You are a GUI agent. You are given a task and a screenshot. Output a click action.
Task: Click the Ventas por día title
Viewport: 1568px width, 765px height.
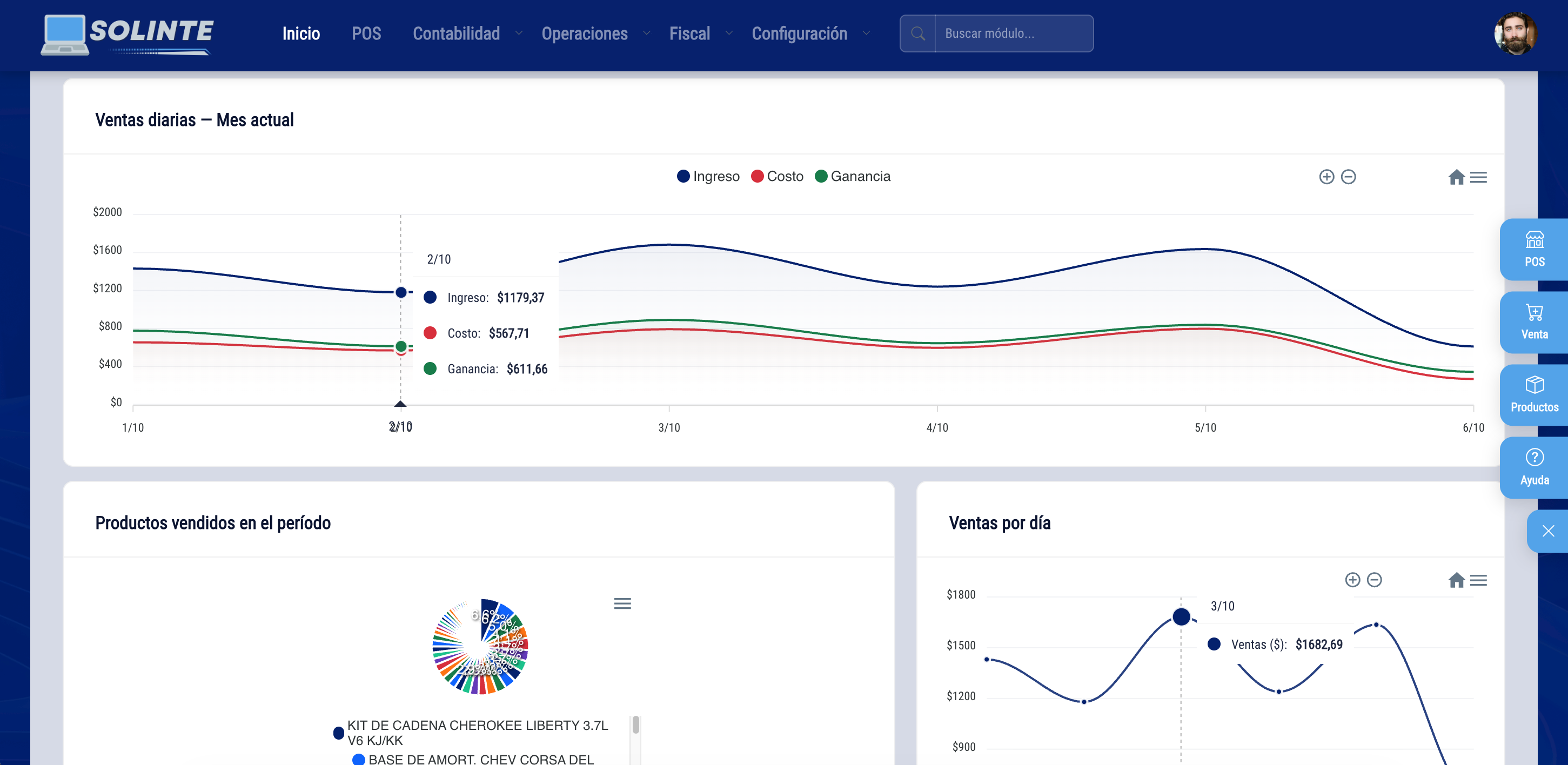(x=1000, y=523)
